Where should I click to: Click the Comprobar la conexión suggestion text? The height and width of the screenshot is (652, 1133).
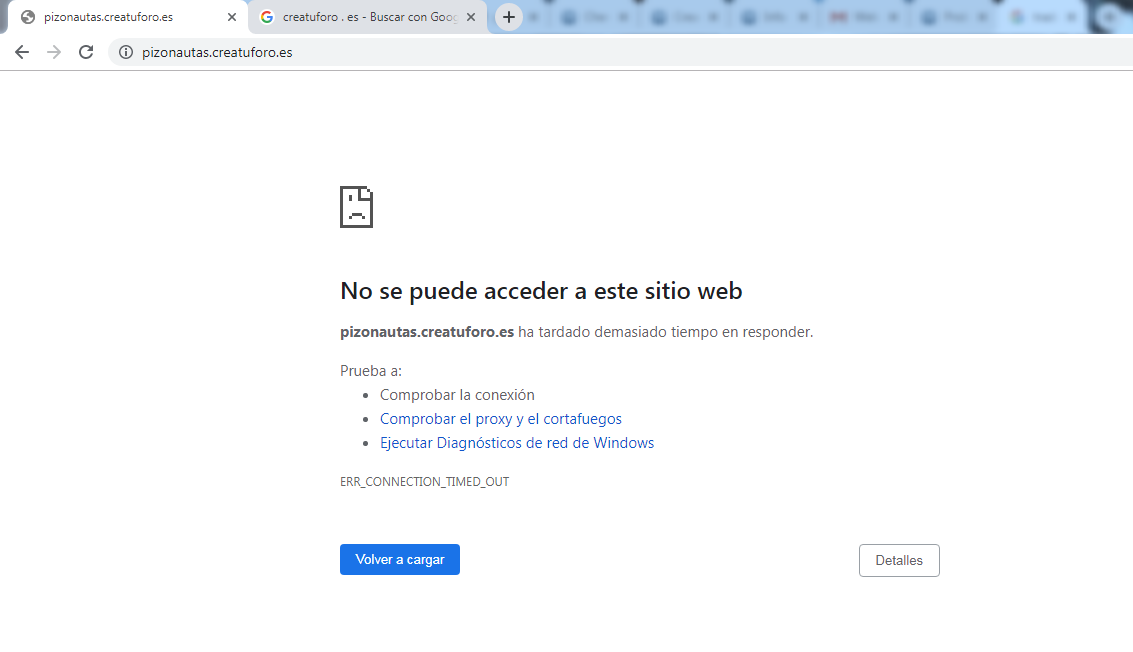457,395
